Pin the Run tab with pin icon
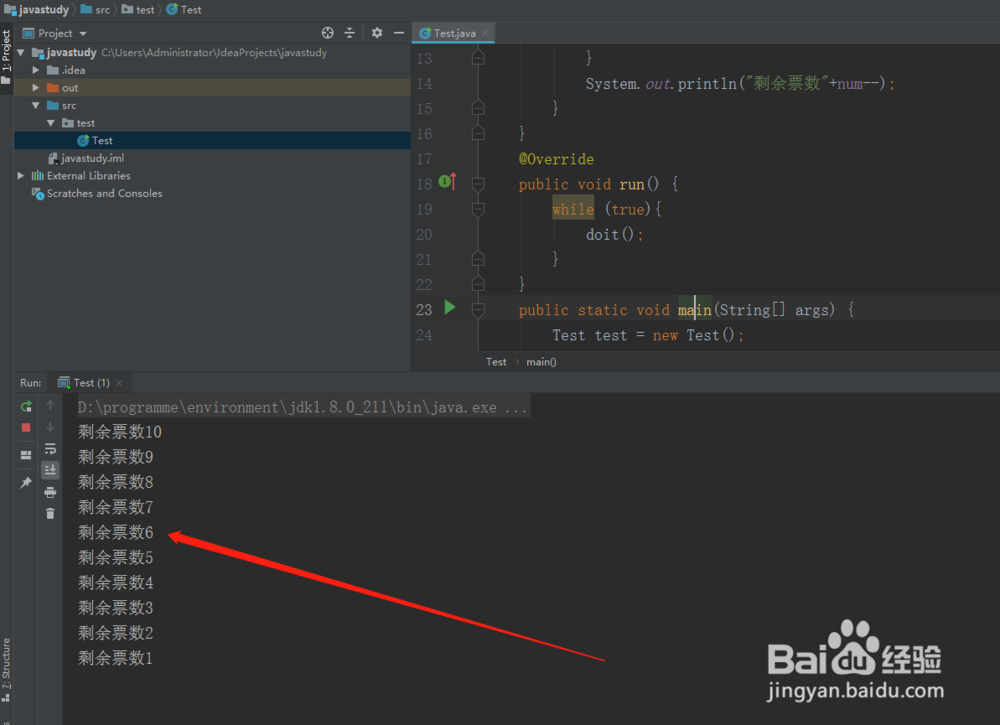 coord(26,483)
